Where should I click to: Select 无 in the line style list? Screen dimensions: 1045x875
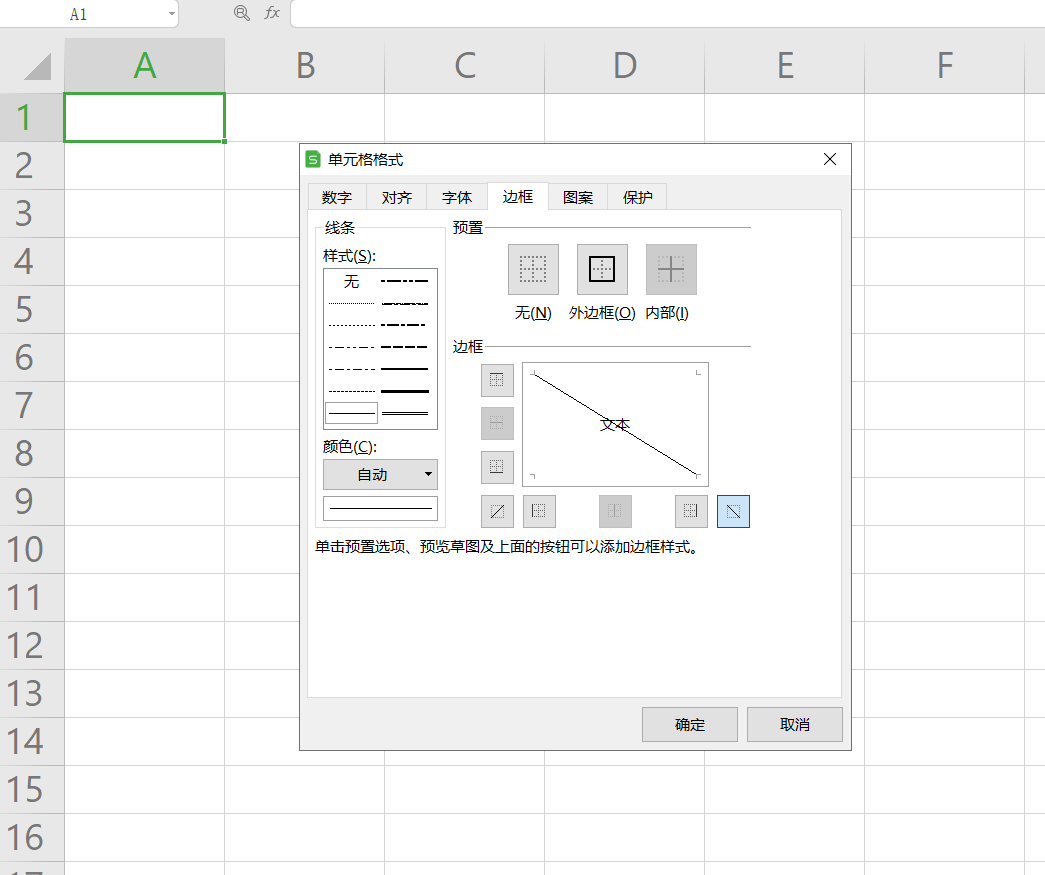pyautogui.click(x=351, y=282)
